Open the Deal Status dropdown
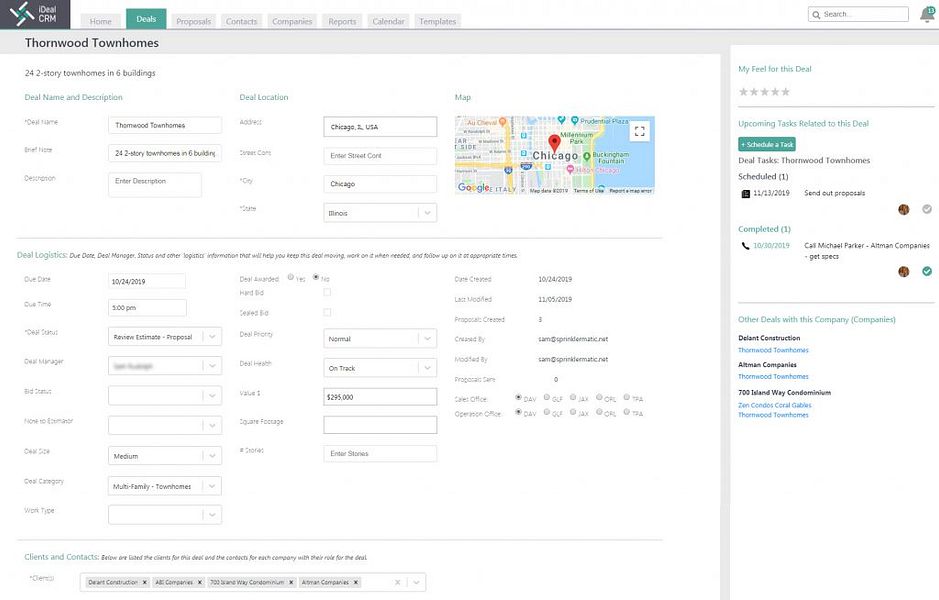Screen dimensions: 939x600 tap(165, 337)
